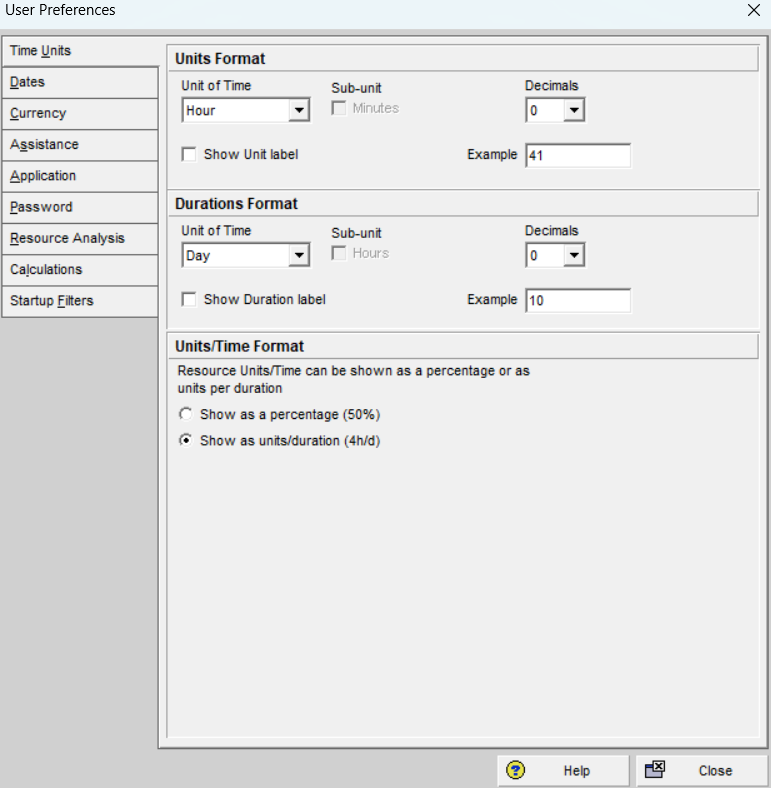Switch to Resource Analysis tab
771x788 pixels.
tap(80, 238)
